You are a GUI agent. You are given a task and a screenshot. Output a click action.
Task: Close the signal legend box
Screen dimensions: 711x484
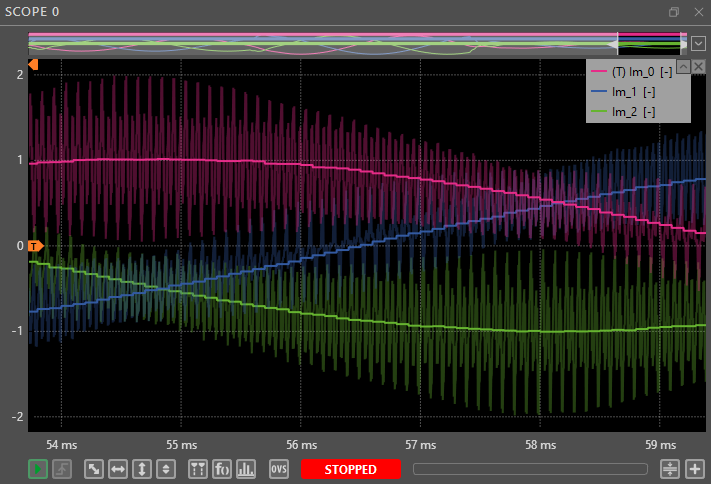coord(699,66)
